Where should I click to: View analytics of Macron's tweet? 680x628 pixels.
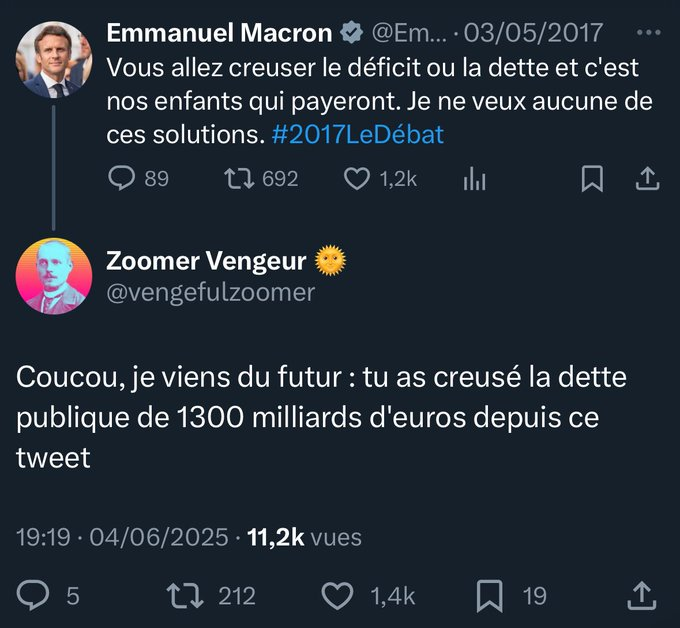(x=474, y=179)
